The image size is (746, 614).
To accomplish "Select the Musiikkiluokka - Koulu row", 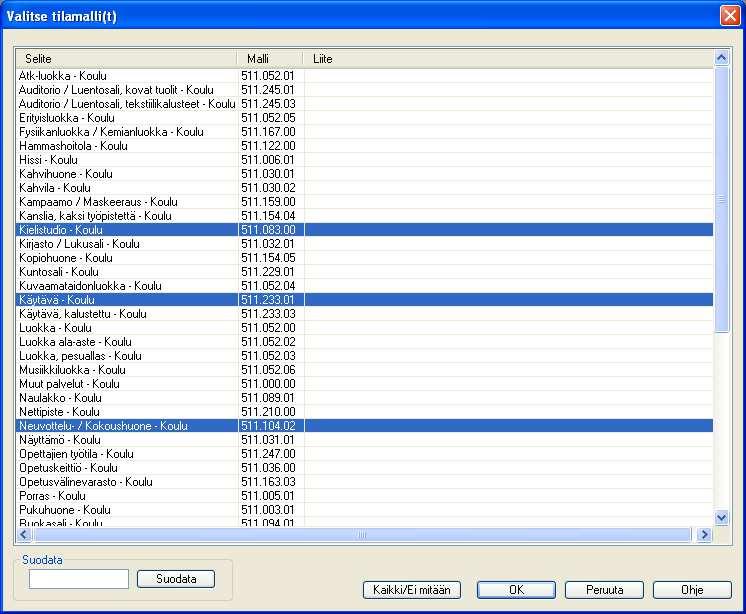I will point(364,370).
